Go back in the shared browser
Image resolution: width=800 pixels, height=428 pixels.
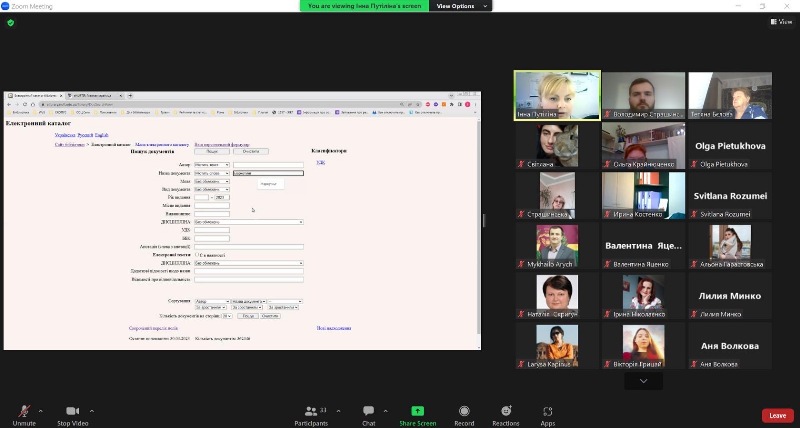[x=9, y=104]
